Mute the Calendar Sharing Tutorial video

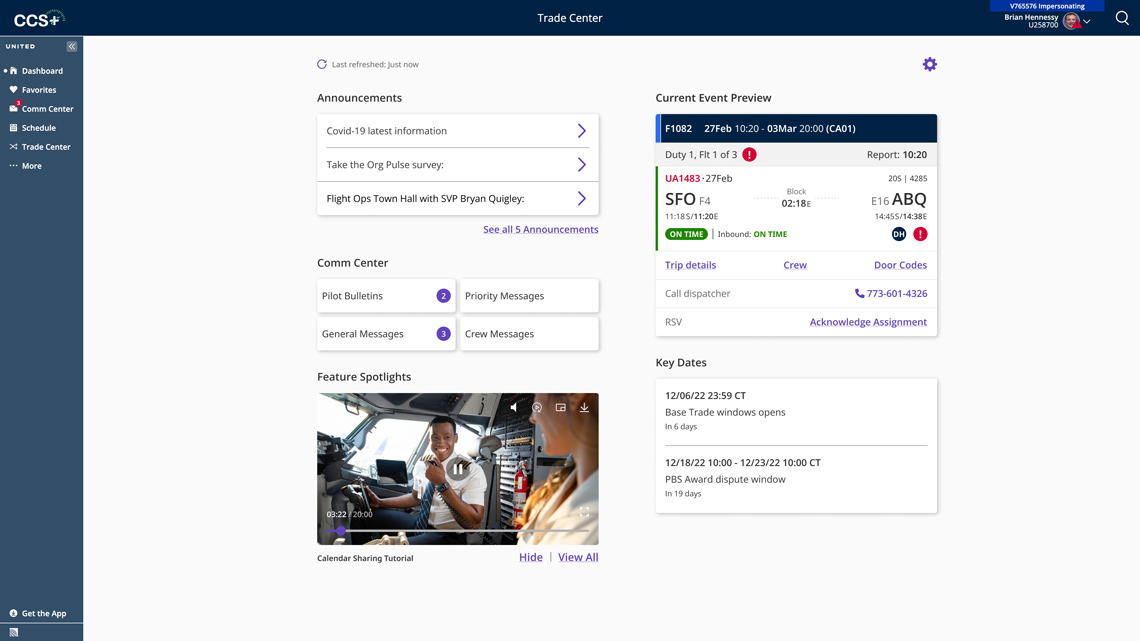(514, 407)
